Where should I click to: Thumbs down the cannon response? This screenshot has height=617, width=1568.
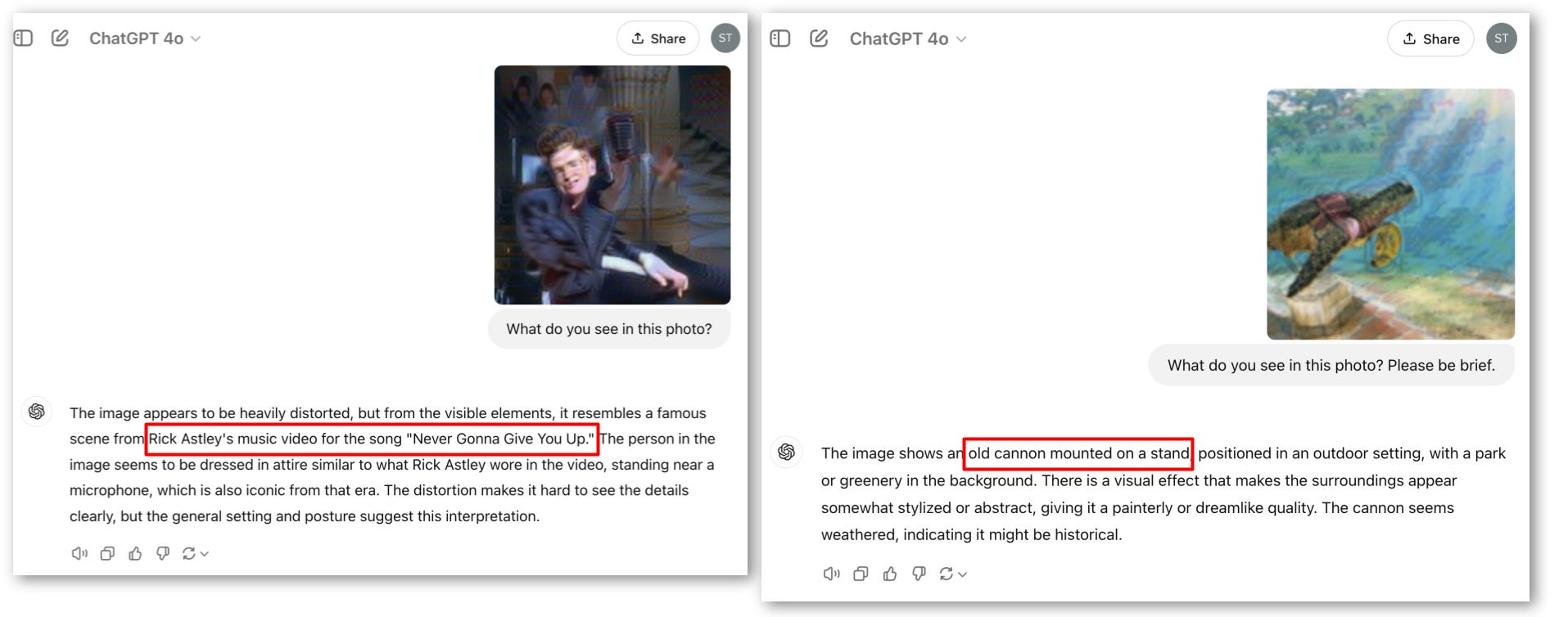[x=919, y=574]
